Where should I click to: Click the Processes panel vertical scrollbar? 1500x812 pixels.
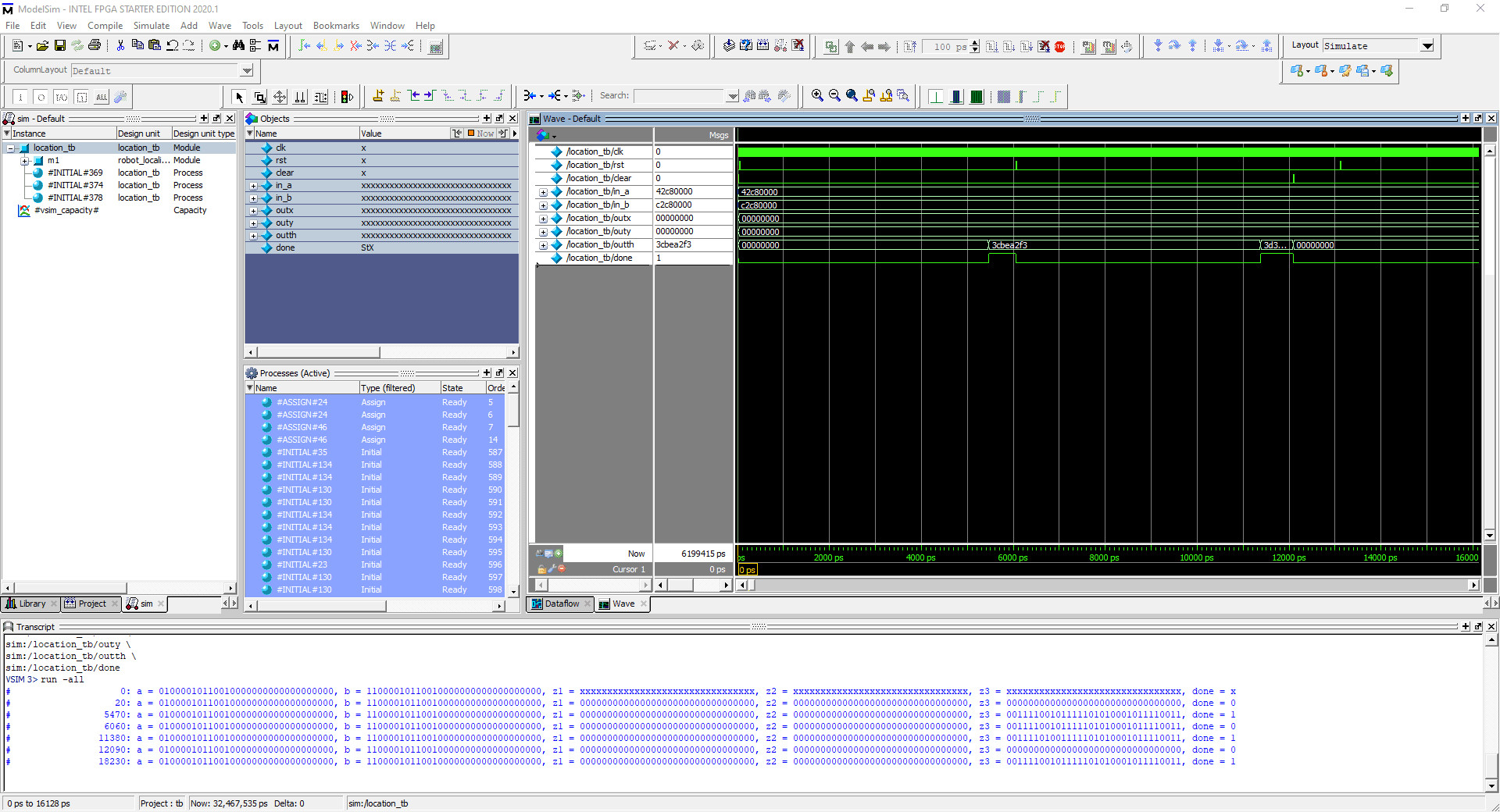[513, 490]
